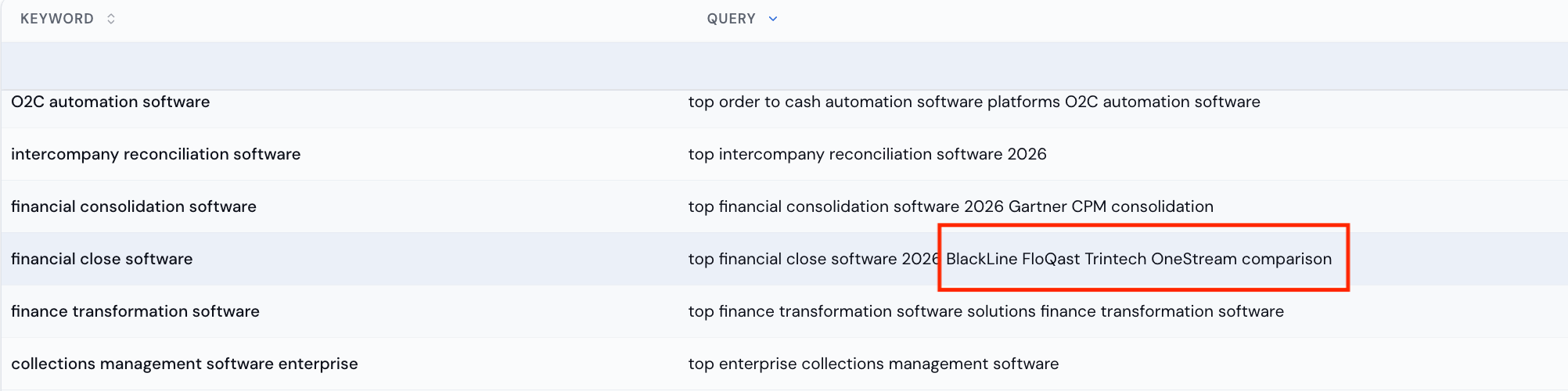Viewport: 1568px width, 391px height.
Task: Select financial close software keyword
Action: pyautogui.click(x=102, y=259)
